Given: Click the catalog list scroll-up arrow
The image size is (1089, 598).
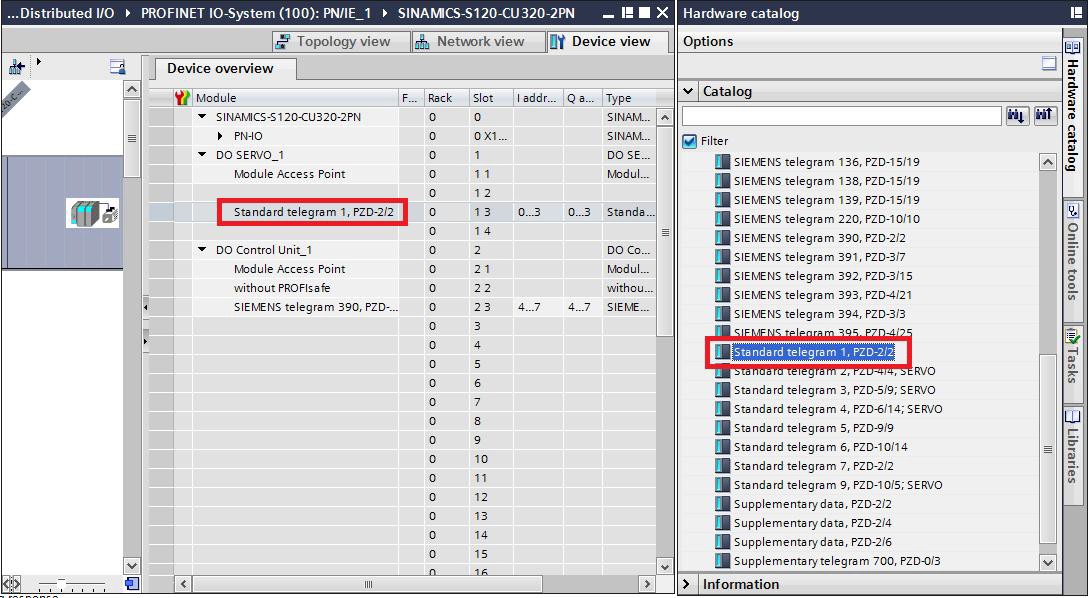Looking at the screenshot, I should [1048, 163].
